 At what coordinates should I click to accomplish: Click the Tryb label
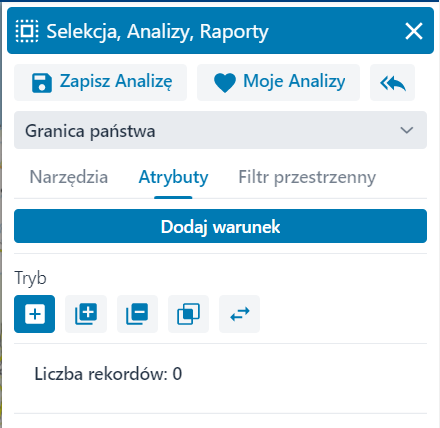coord(30,278)
